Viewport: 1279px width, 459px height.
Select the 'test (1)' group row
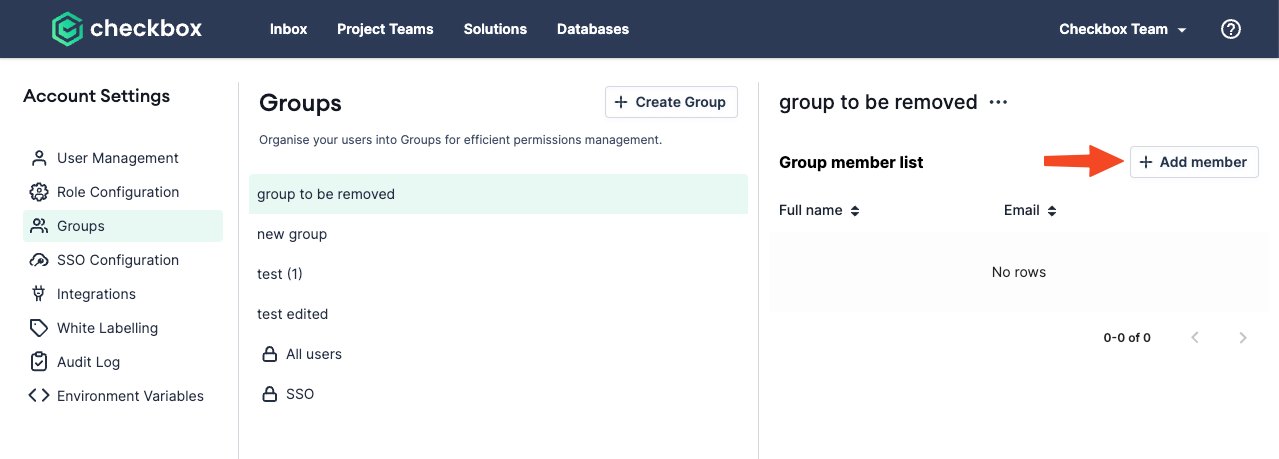tap(498, 274)
